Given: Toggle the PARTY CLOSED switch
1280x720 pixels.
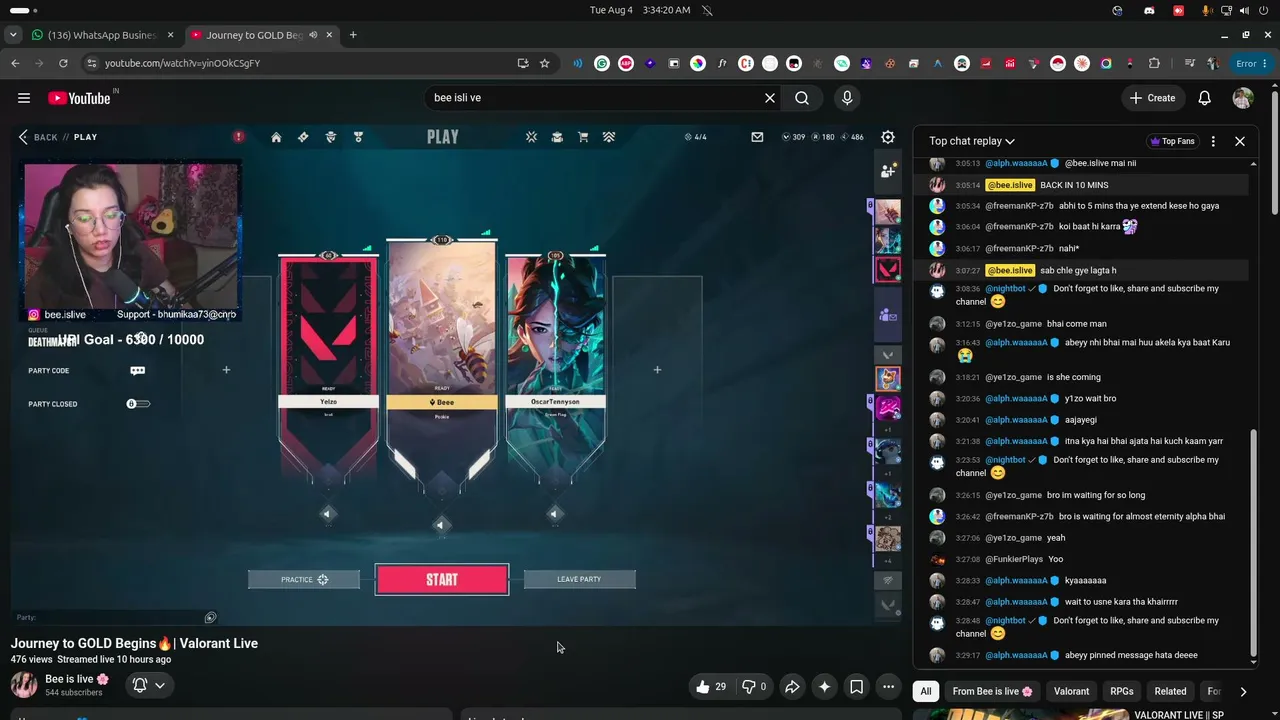Looking at the screenshot, I should [138, 404].
